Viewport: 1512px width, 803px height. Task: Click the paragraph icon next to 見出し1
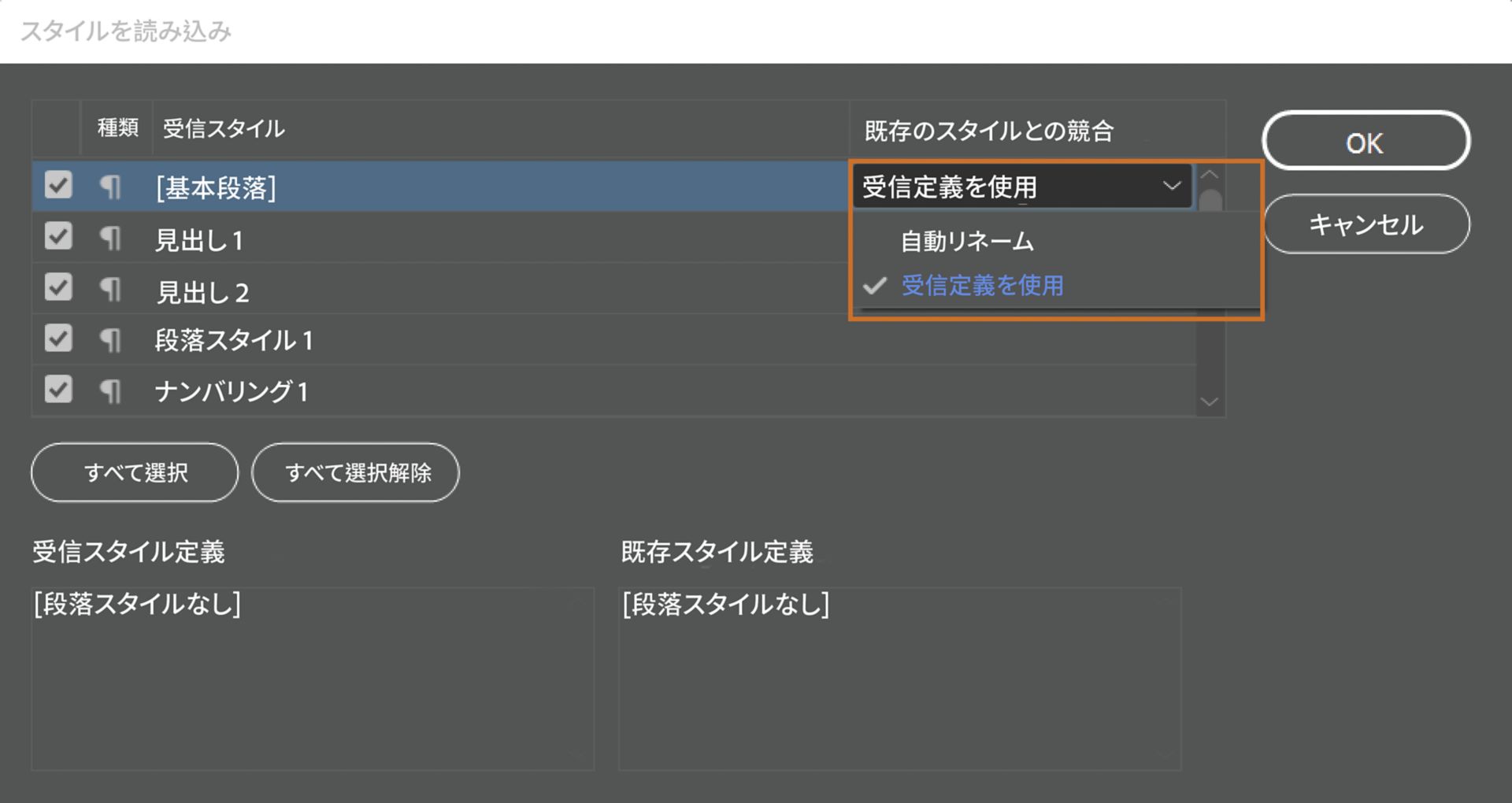[x=110, y=238]
